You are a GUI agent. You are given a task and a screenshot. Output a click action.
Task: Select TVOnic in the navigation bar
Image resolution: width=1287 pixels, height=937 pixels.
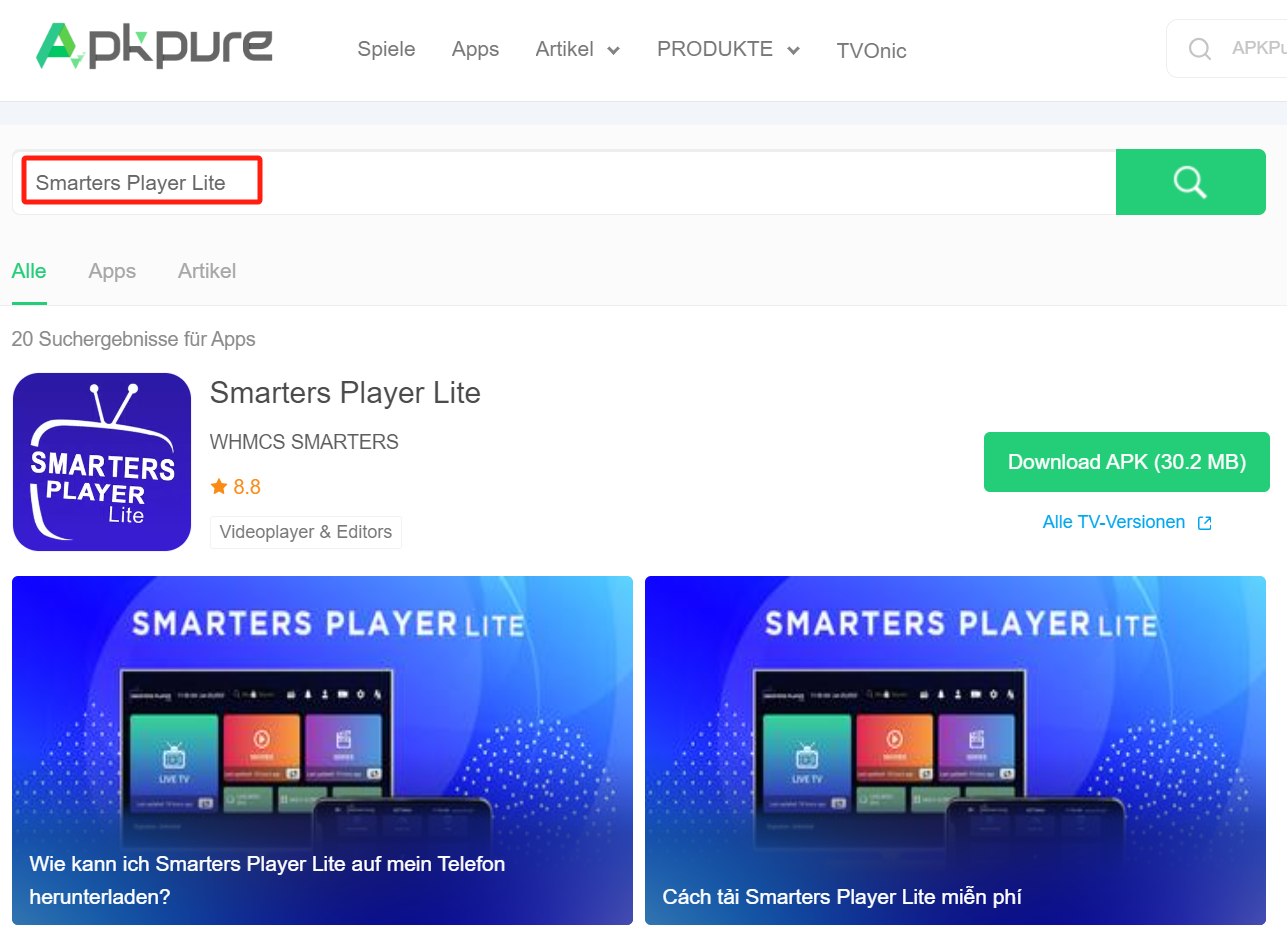click(x=870, y=50)
